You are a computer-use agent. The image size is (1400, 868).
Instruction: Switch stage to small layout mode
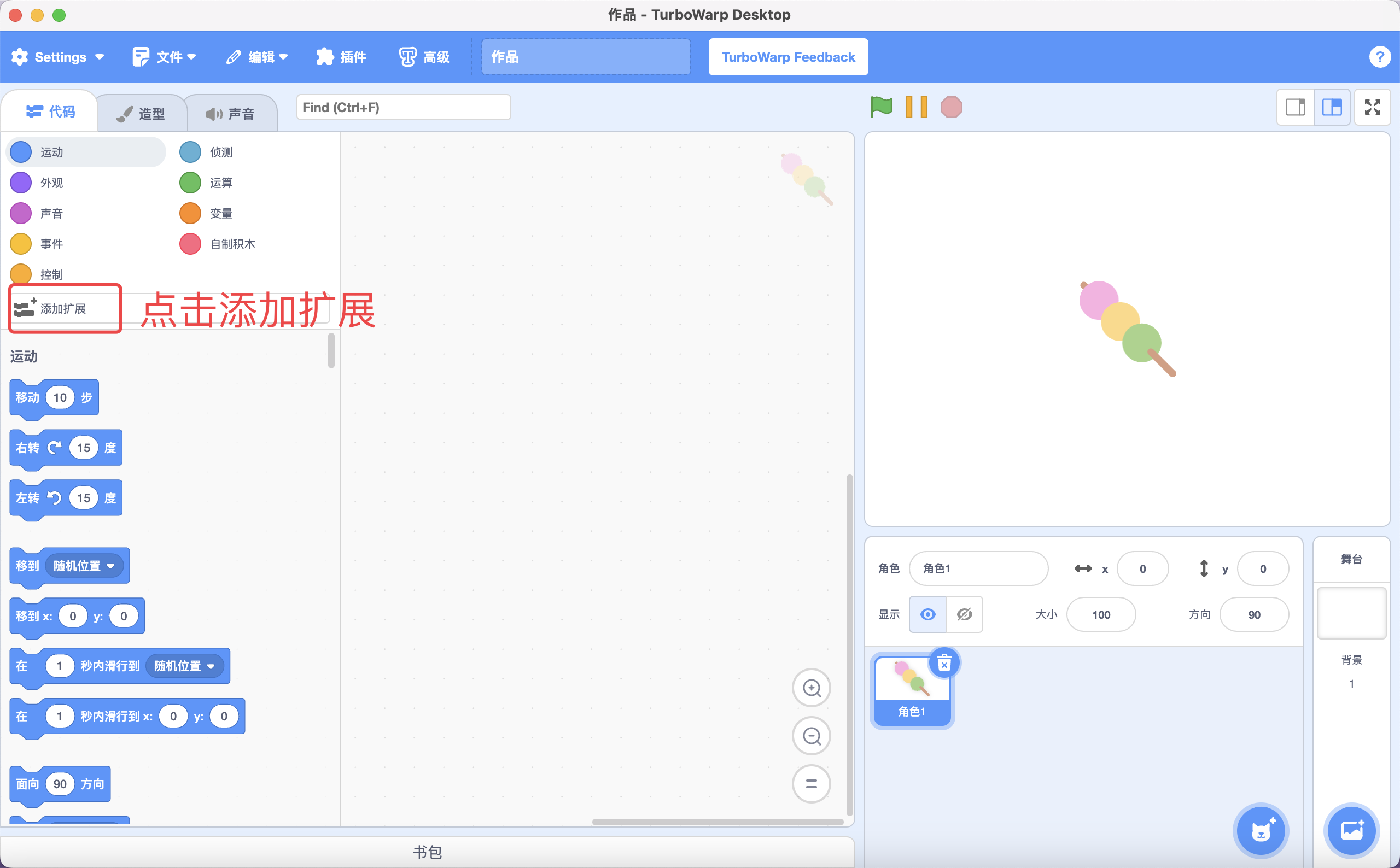(1296, 107)
